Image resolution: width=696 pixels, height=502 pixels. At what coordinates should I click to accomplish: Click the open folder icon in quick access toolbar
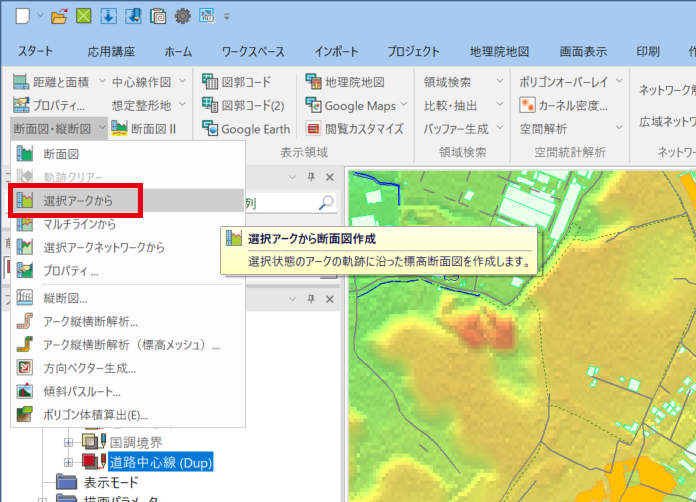coord(59,15)
